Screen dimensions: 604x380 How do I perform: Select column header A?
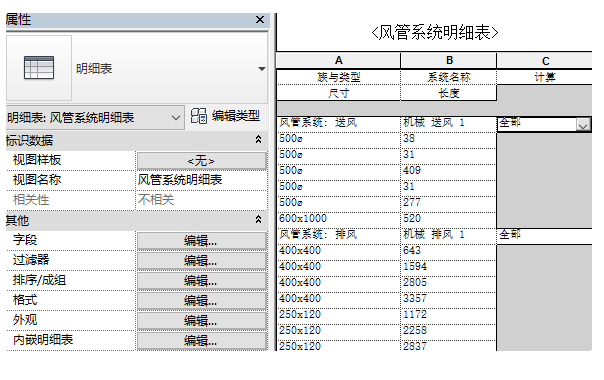click(x=339, y=61)
